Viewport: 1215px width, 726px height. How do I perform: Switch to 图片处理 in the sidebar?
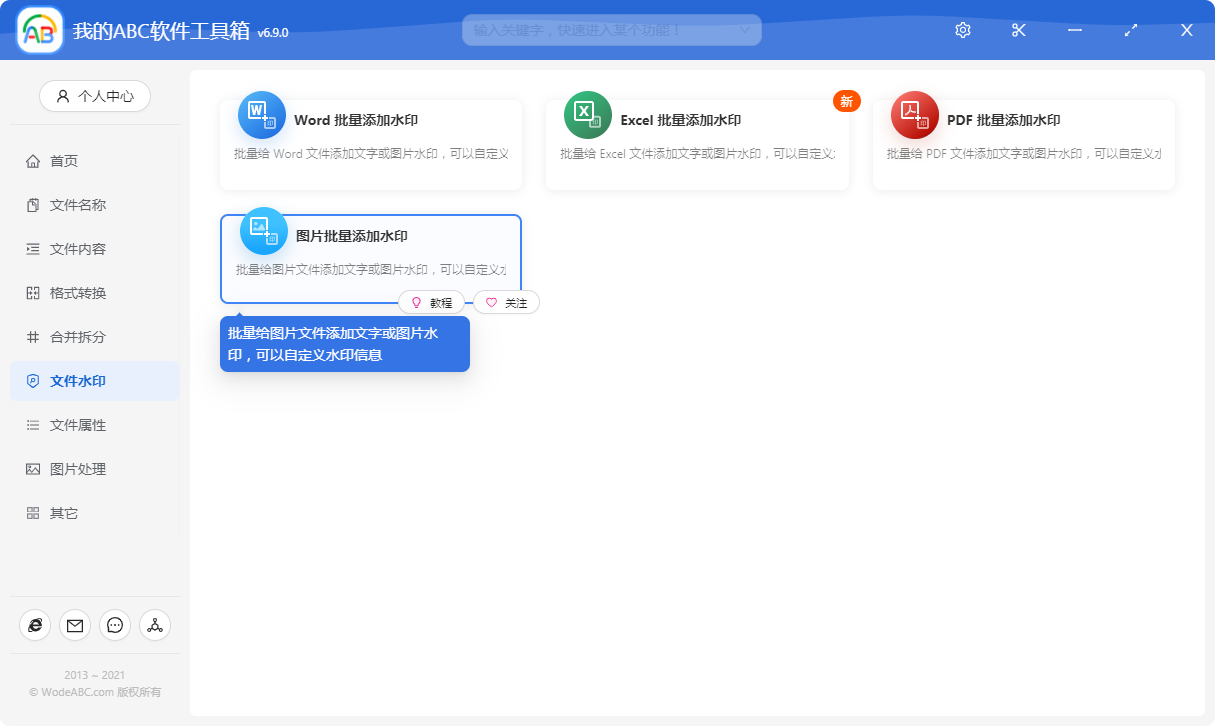tap(78, 469)
